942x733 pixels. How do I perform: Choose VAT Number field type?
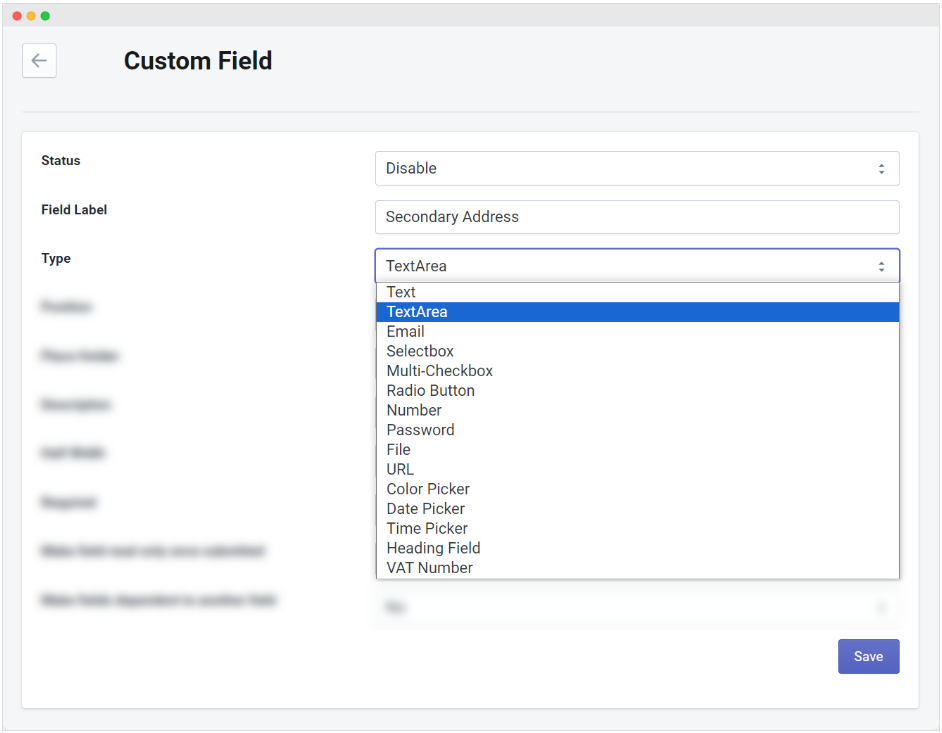(429, 567)
